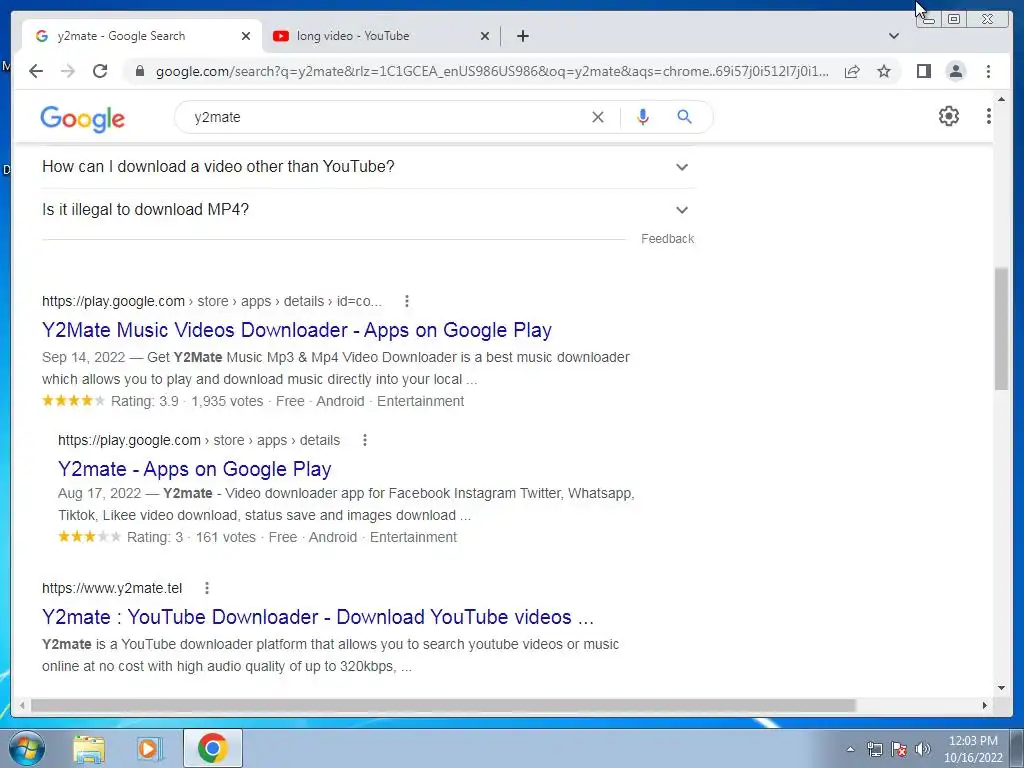Click 'Rating: 3.9' text snippet
The image size is (1024, 768).
coord(144,401)
